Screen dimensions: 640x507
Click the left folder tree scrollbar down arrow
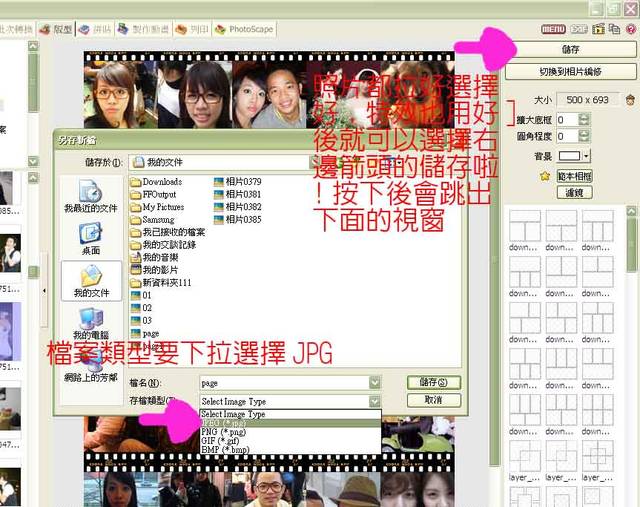(33, 161)
